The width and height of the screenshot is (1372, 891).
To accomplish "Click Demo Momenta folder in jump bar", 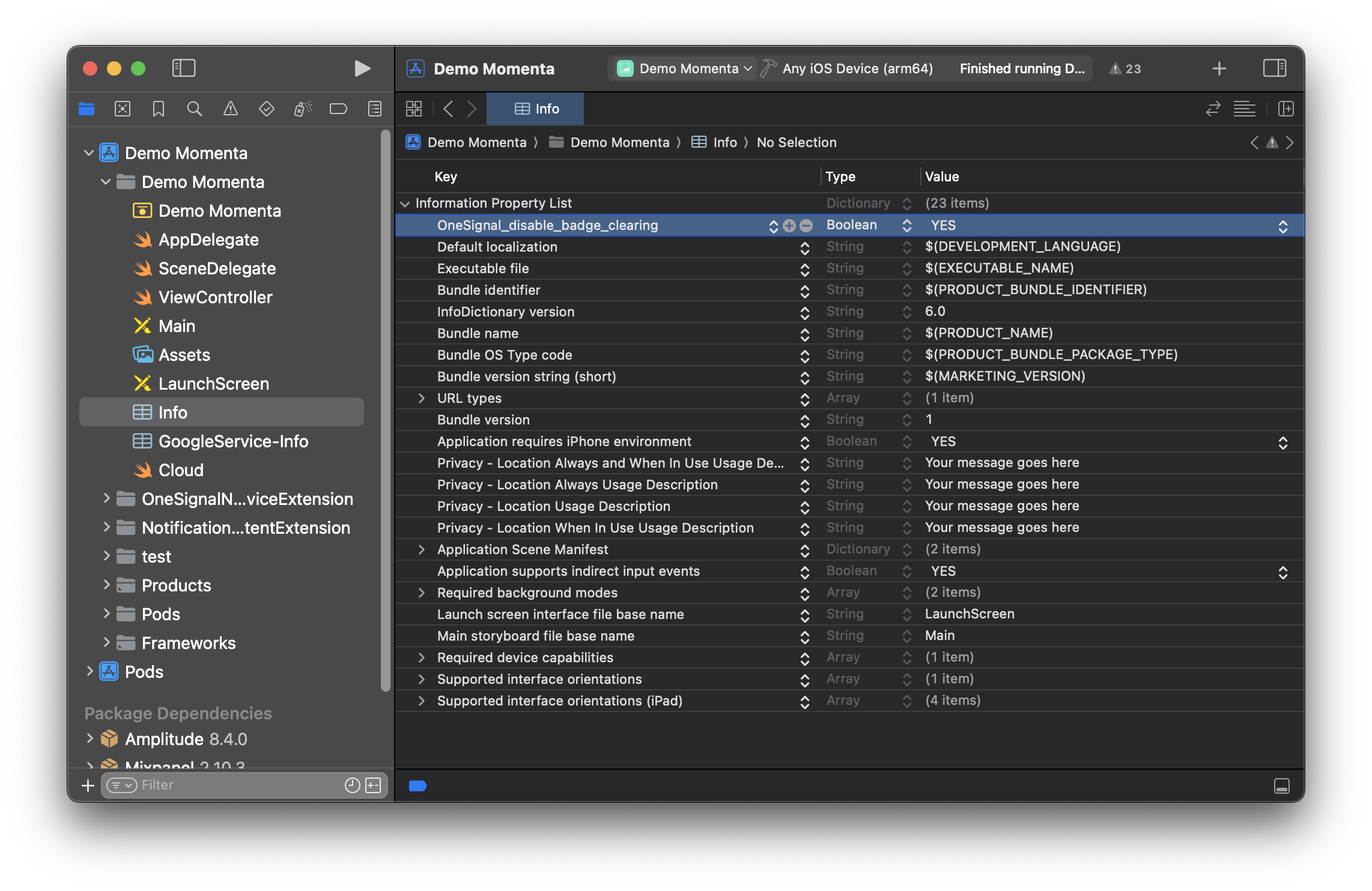I will 609,143.
